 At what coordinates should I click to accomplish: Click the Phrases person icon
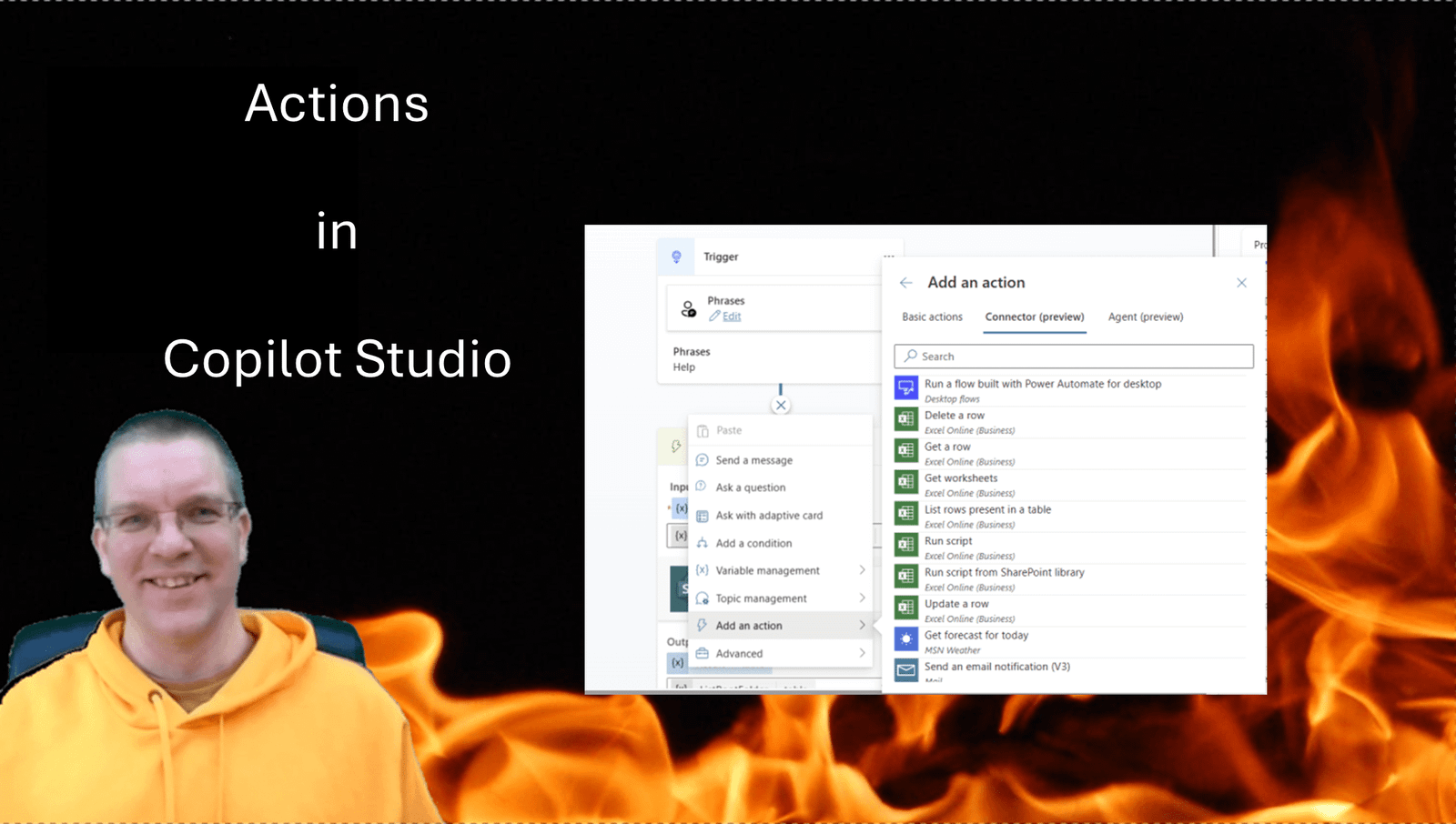coord(689,309)
